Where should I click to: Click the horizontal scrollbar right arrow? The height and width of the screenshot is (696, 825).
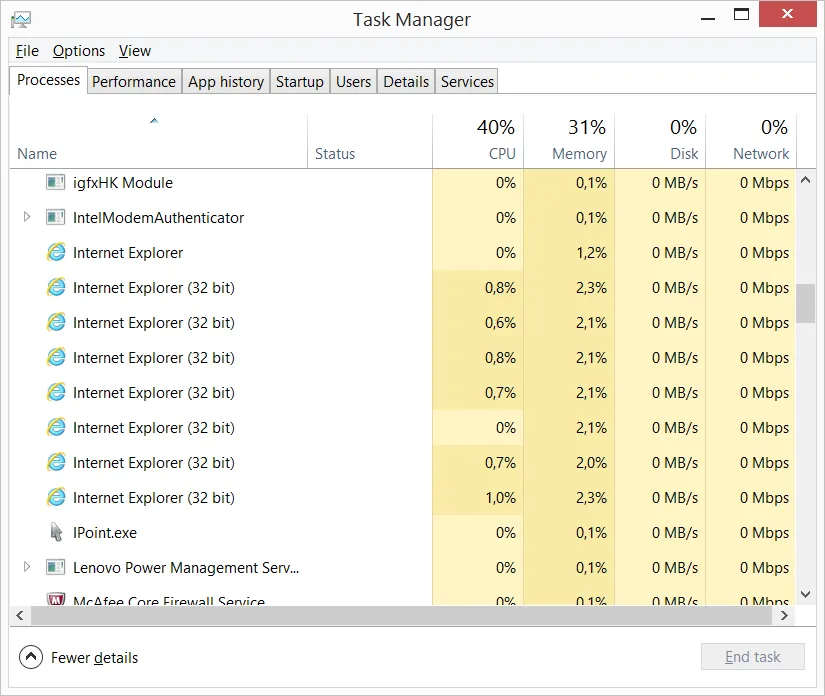click(x=784, y=615)
